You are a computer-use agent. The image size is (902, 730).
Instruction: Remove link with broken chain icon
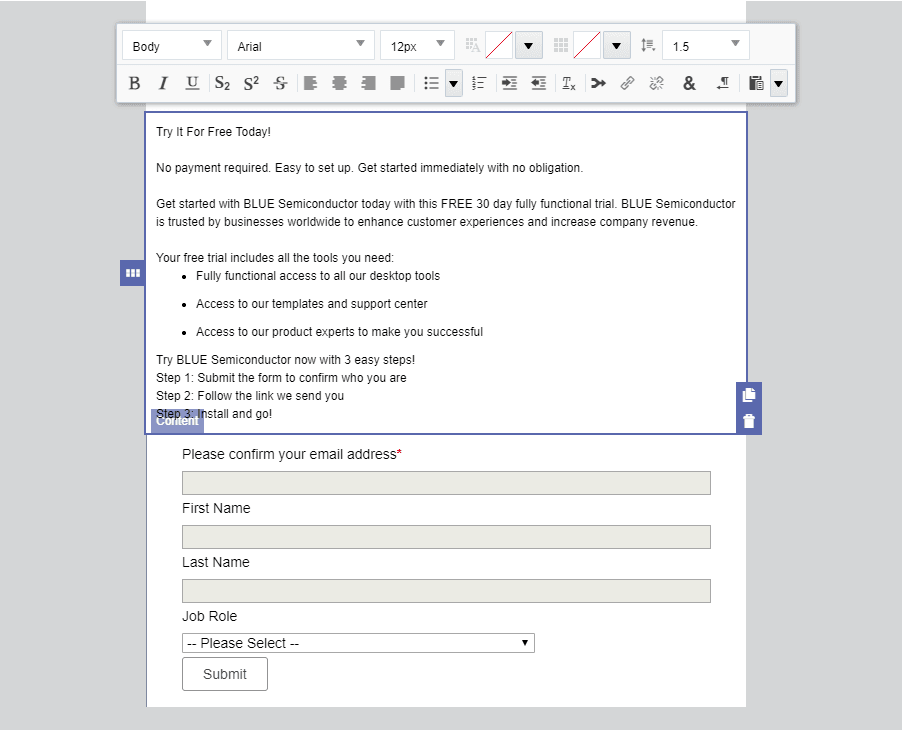[x=656, y=83]
